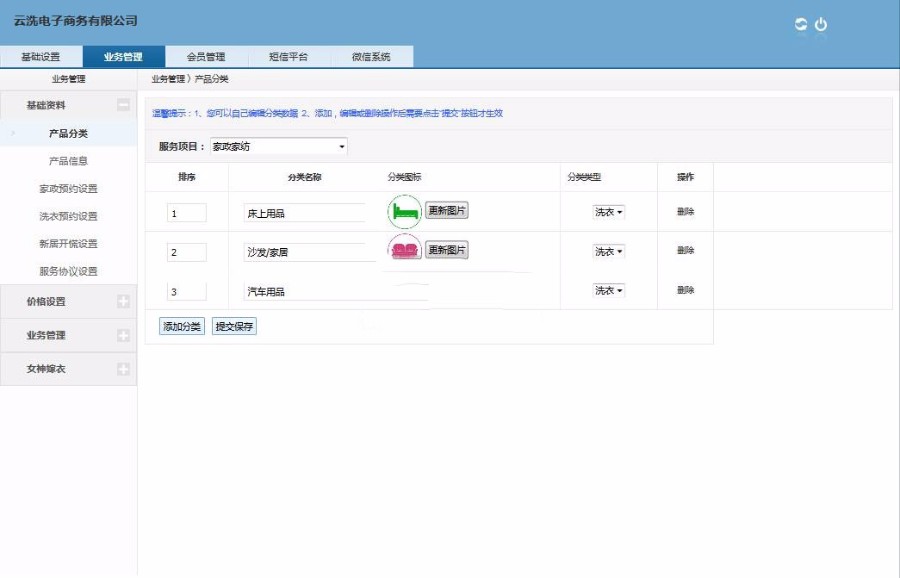Image resolution: width=900 pixels, height=578 pixels.
Task: Delete the 汽车用品 category row
Action: (685, 290)
